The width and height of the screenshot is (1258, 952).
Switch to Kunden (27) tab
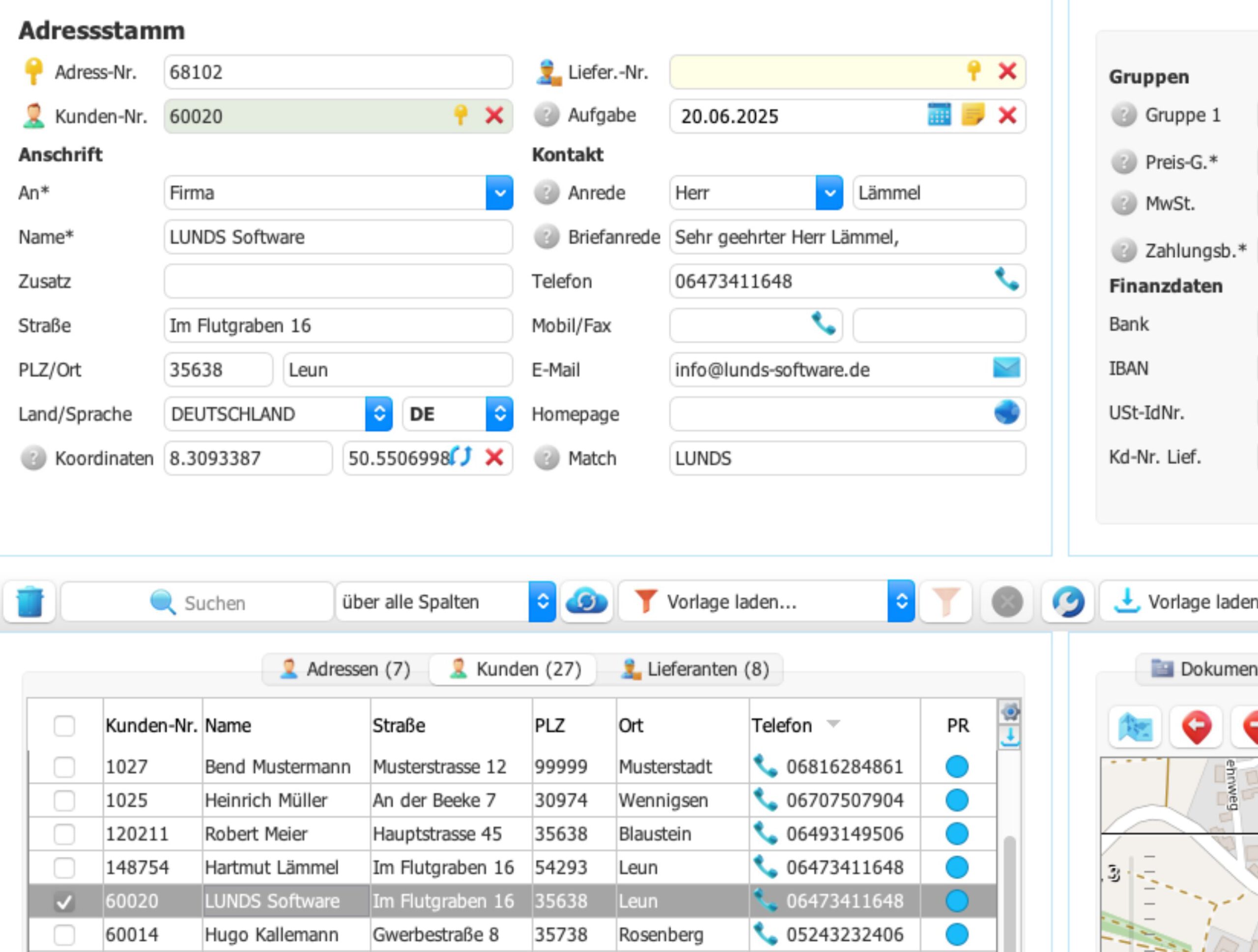514,669
